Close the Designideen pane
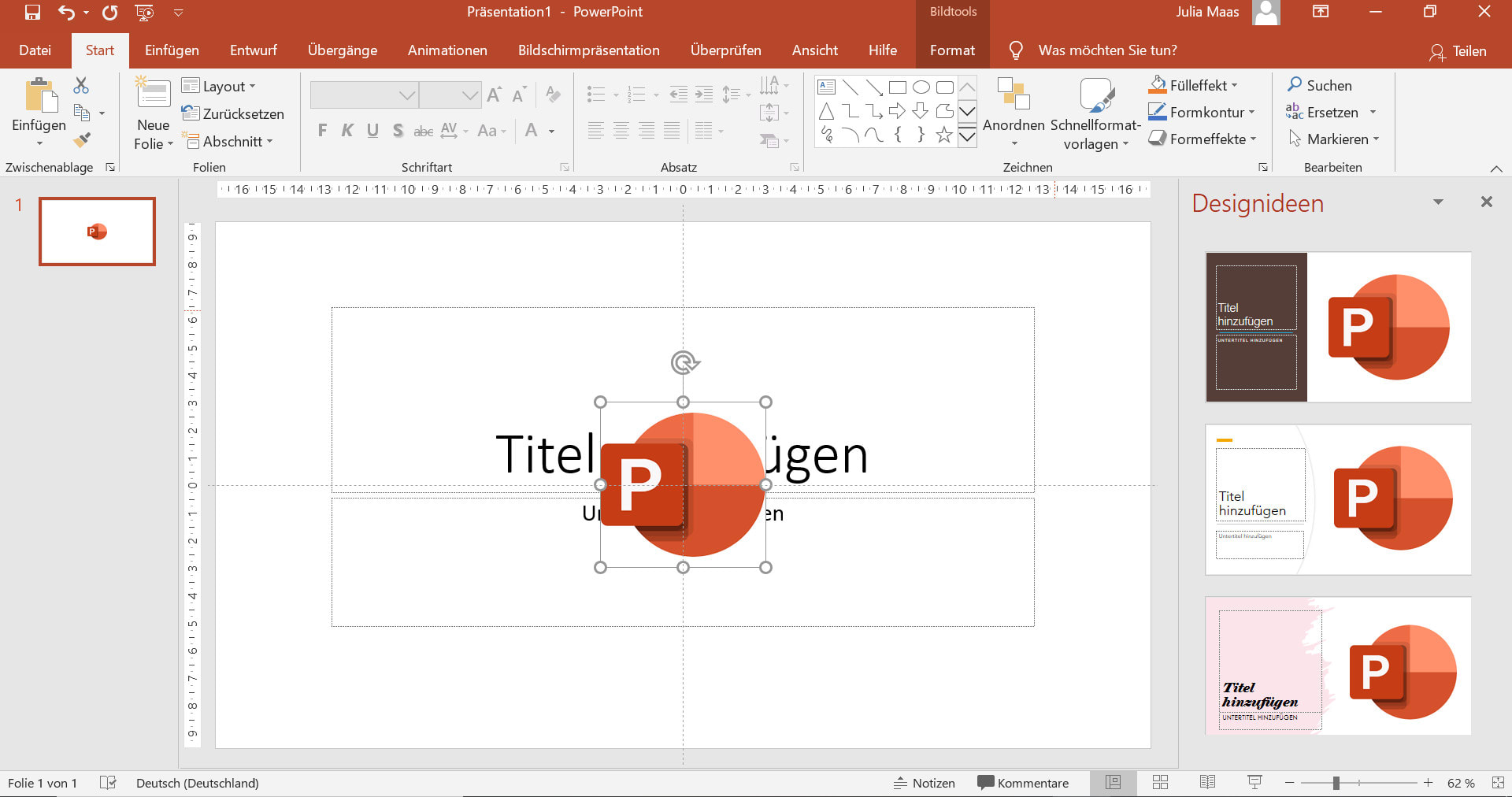The height and width of the screenshot is (797, 1512). (x=1486, y=202)
